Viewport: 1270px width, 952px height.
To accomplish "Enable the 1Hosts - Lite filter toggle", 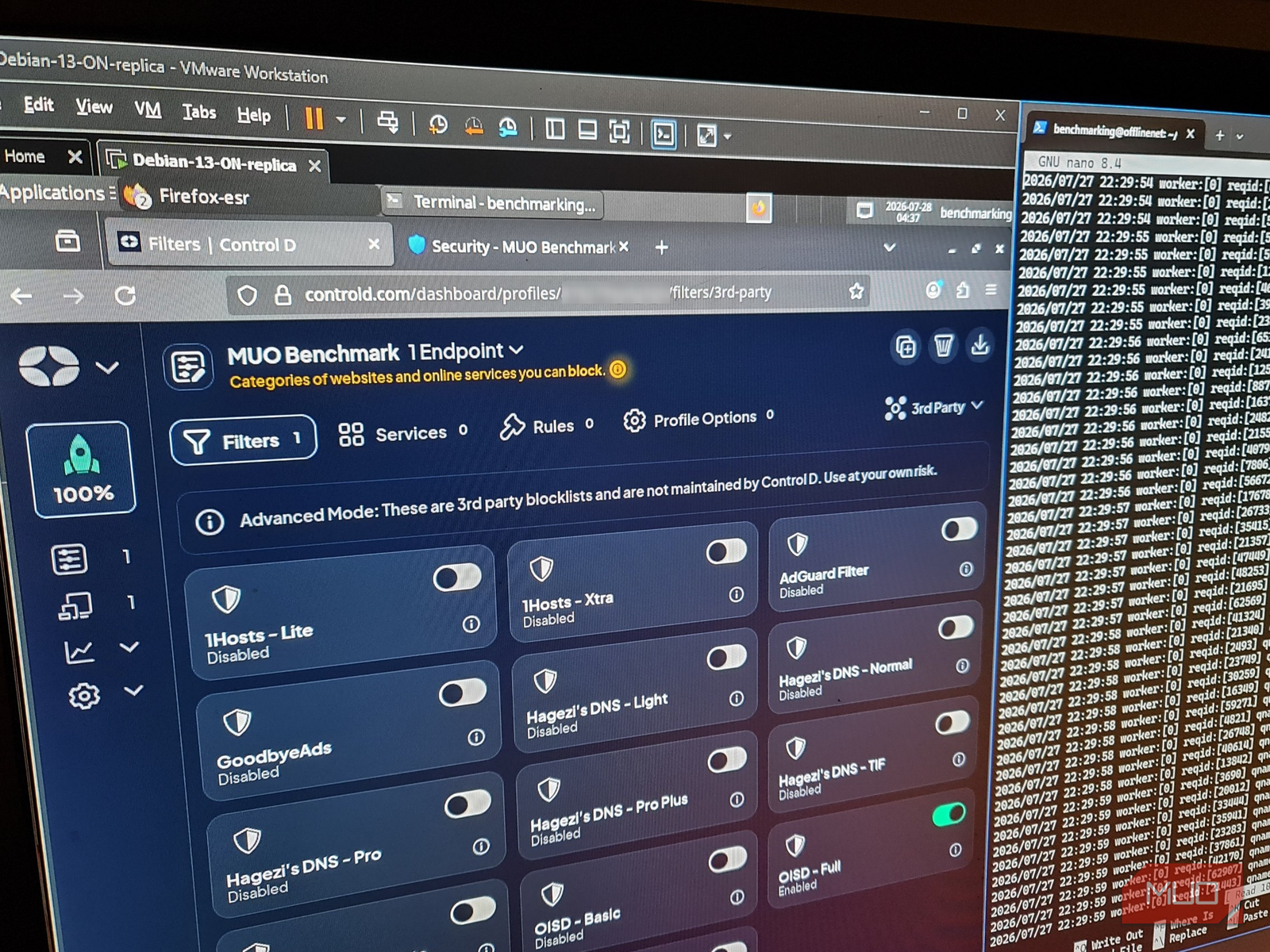I will [457, 578].
